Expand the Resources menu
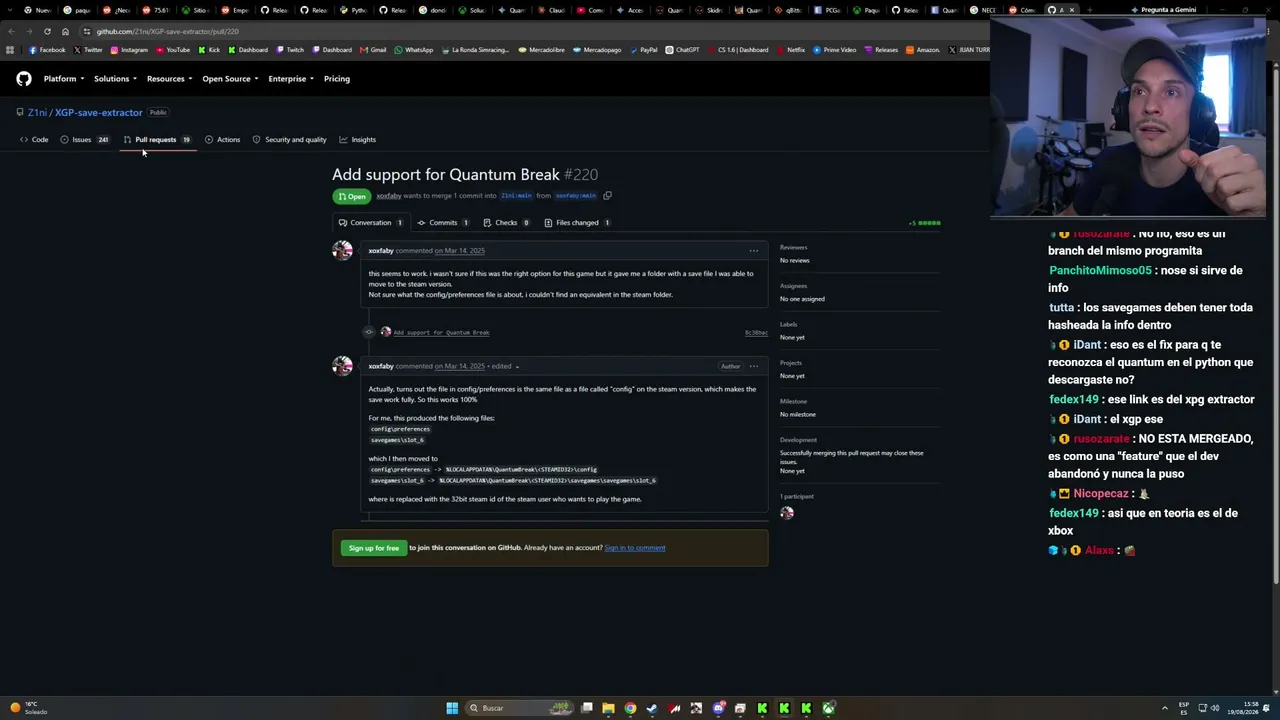 pos(169,79)
